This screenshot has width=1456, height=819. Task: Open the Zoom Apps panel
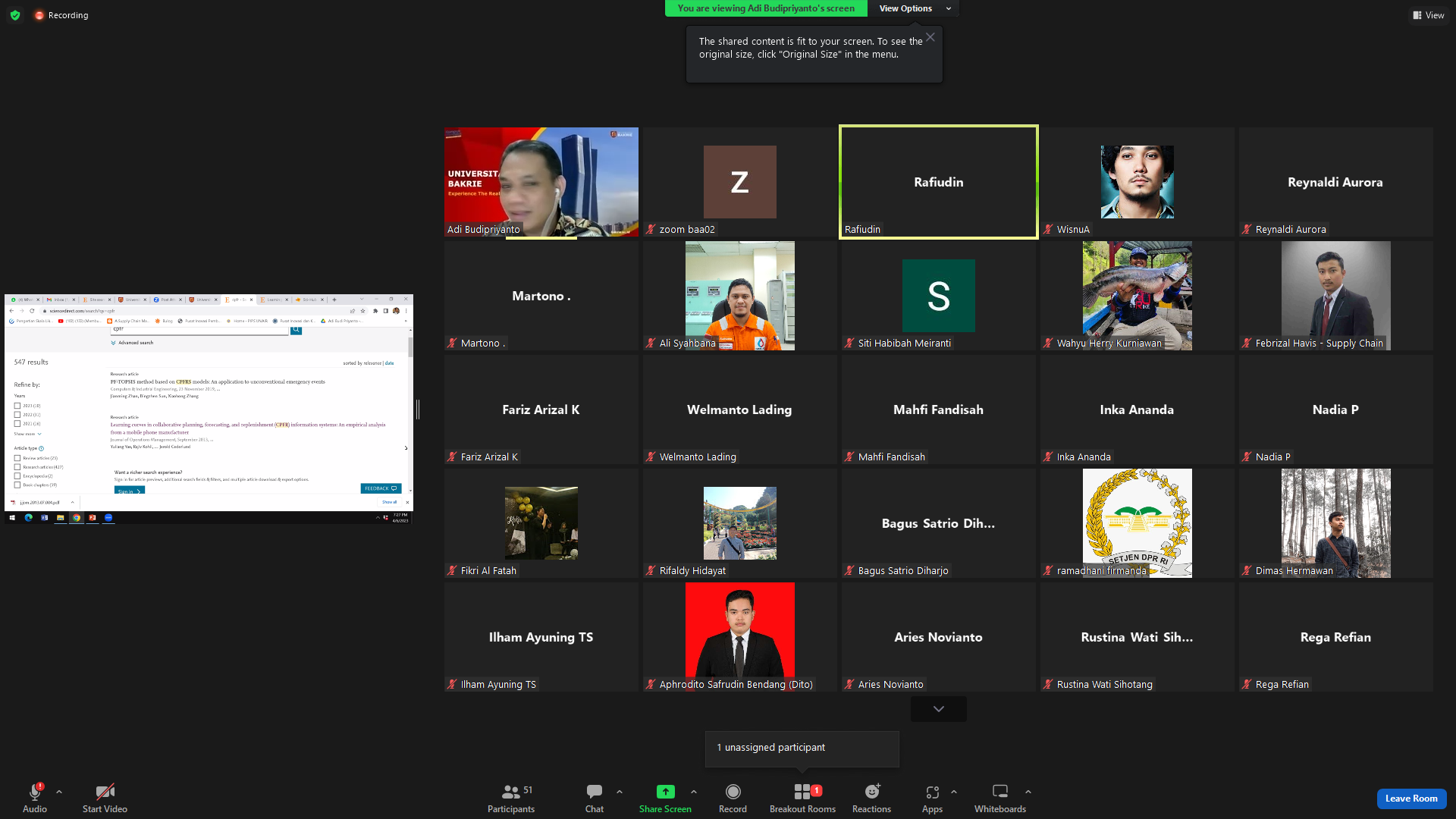932,799
